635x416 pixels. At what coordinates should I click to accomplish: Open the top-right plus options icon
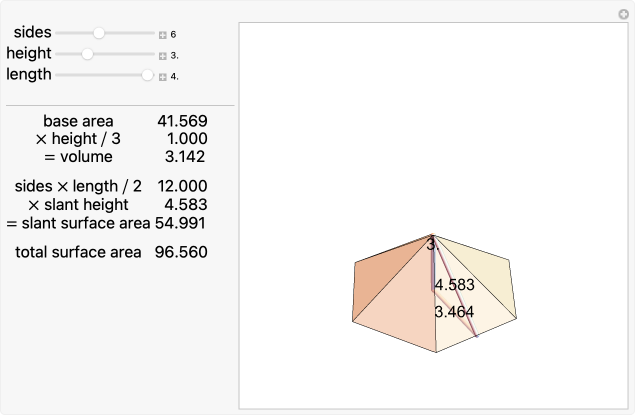(622, 13)
